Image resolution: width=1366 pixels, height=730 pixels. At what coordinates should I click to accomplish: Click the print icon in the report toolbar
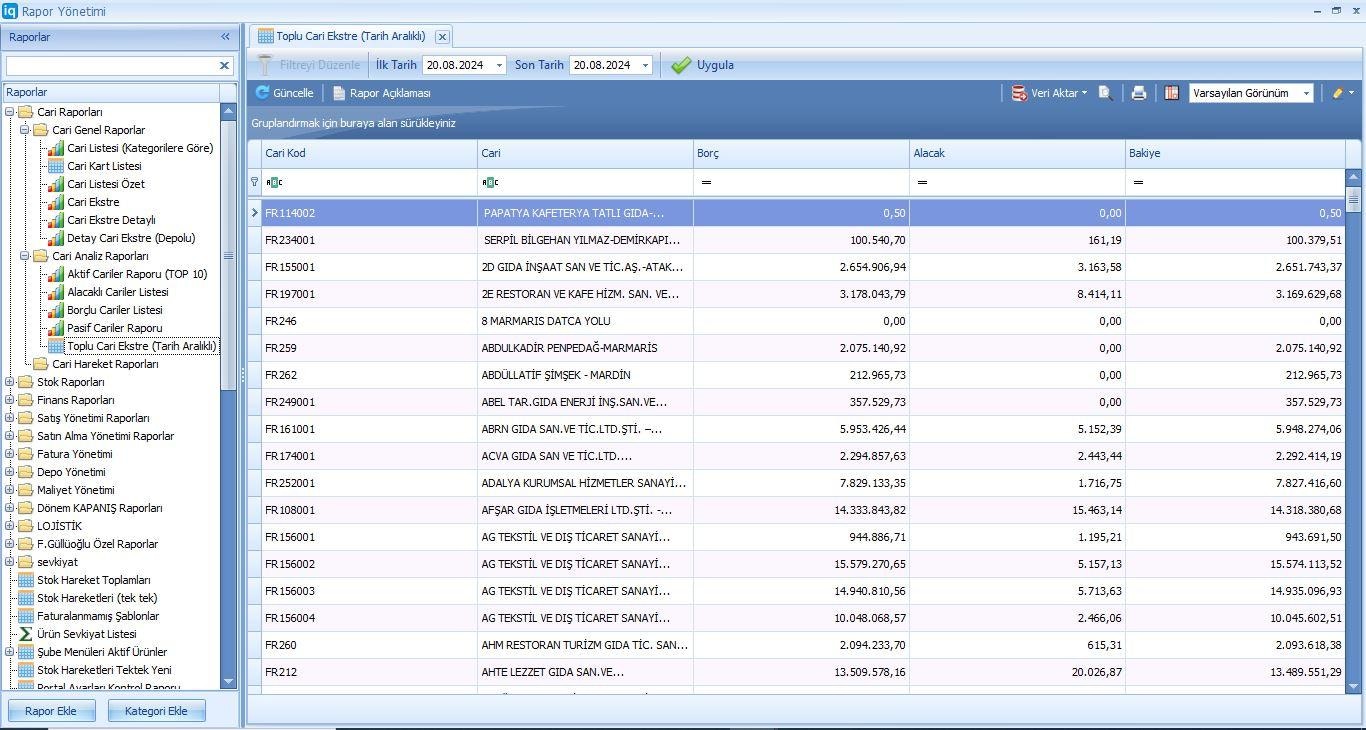1138,93
